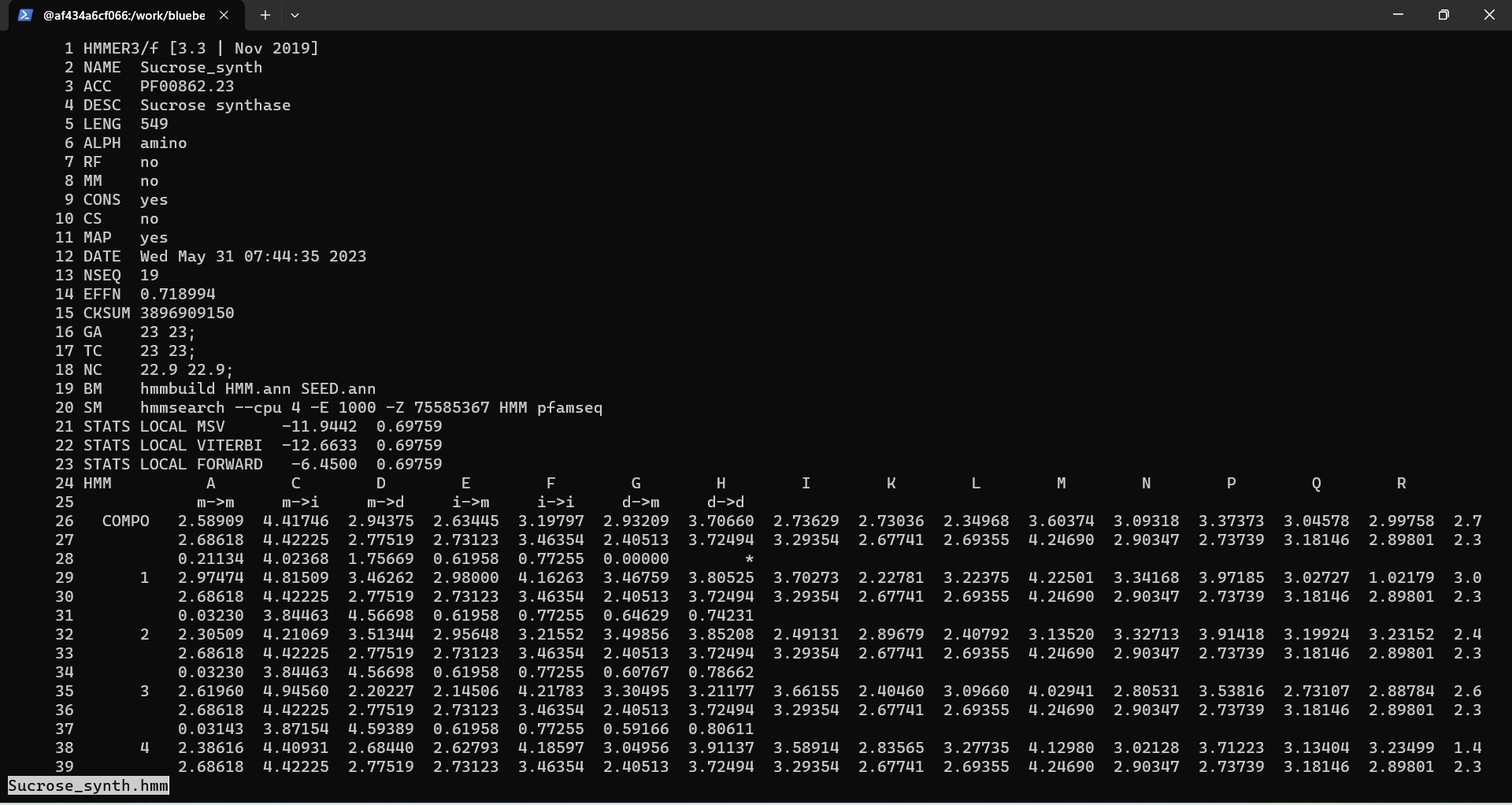This screenshot has height=805, width=1512.
Task: Click the name value 'Sucrose_synth' on line 2
Action: click(202, 67)
